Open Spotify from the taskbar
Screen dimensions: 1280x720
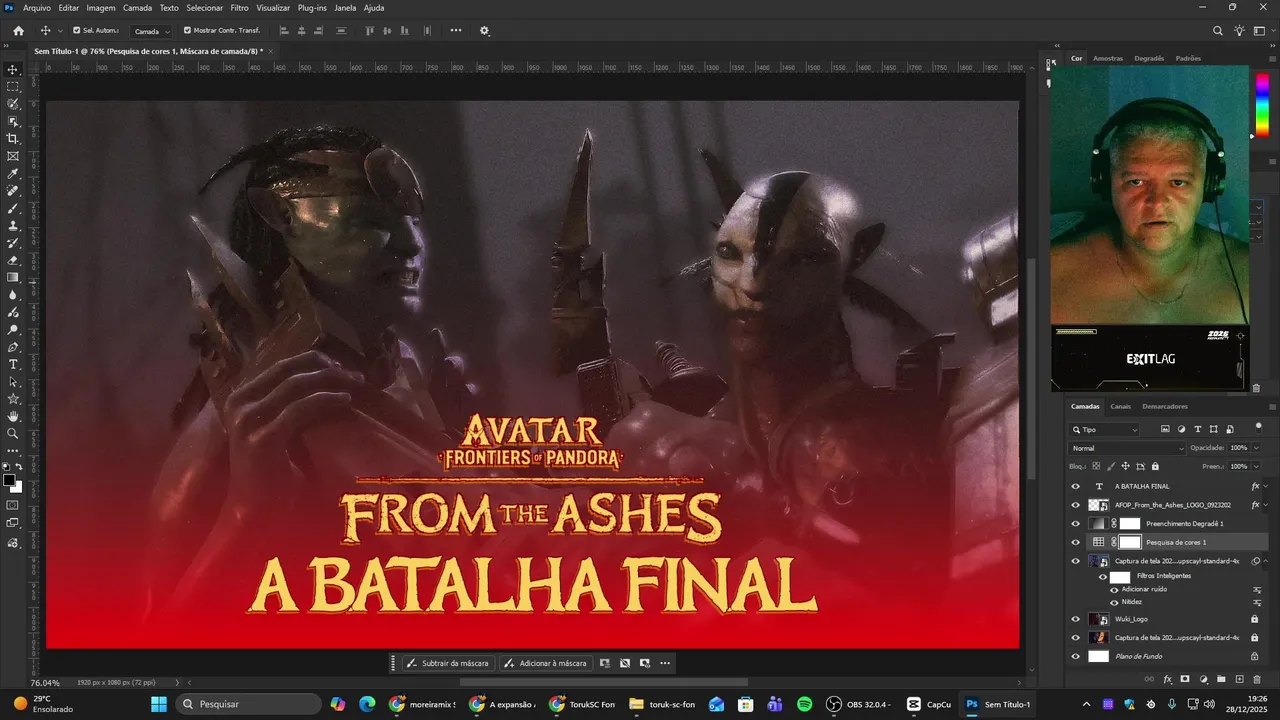805,704
